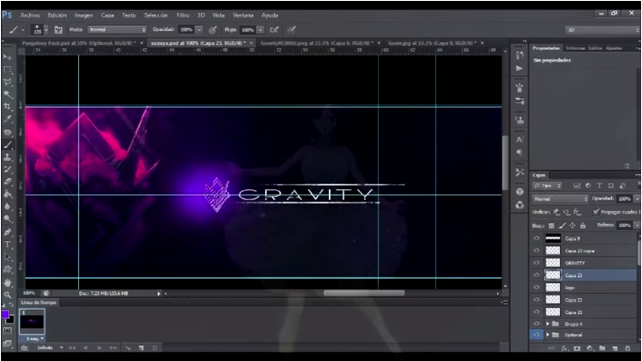This screenshot has width=642, height=361.
Task: Open brush preset picker dropdown
Action: pos(46,29)
